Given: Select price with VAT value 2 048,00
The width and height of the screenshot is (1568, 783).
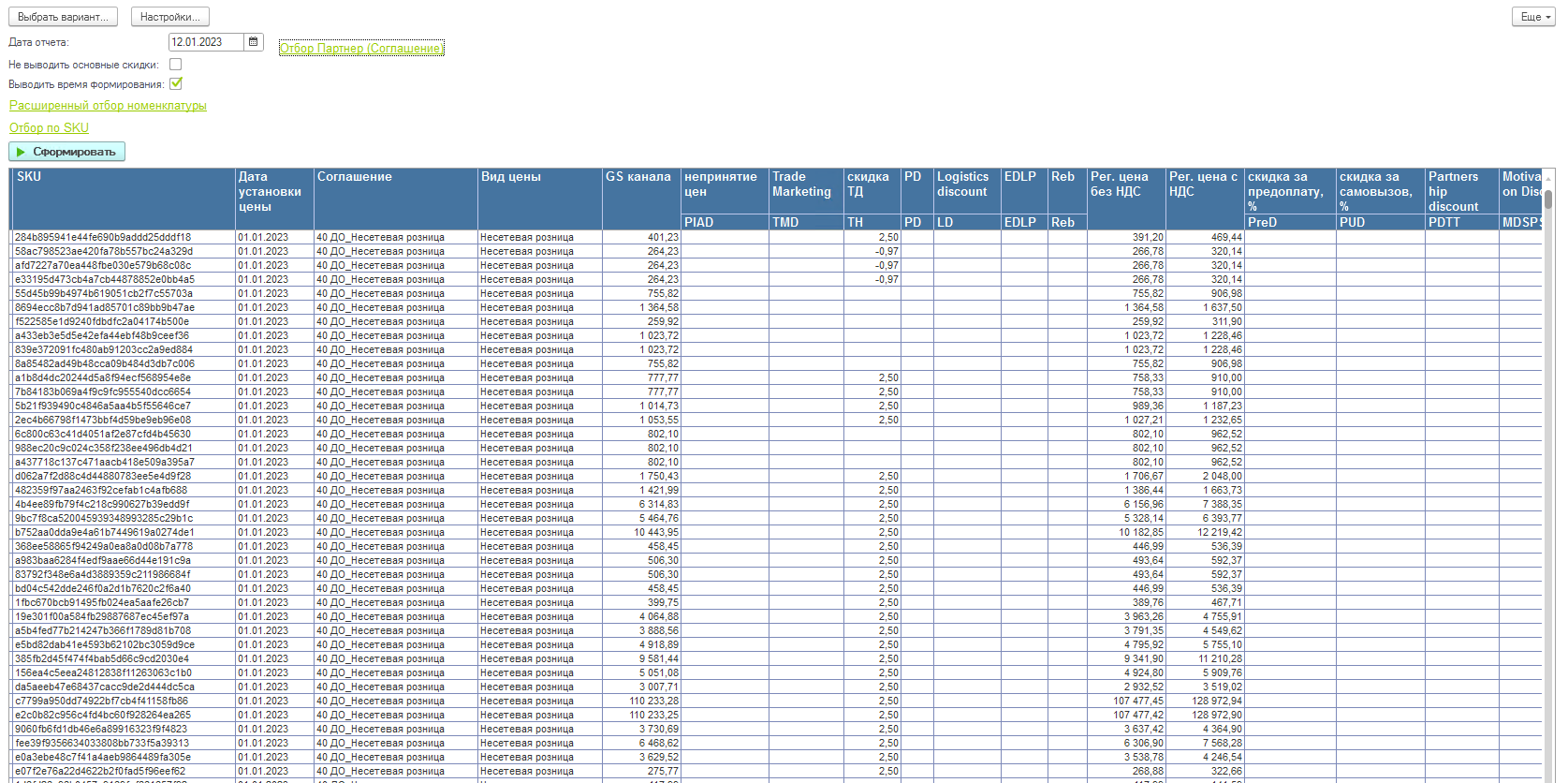Looking at the screenshot, I should [x=1205, y=476].
